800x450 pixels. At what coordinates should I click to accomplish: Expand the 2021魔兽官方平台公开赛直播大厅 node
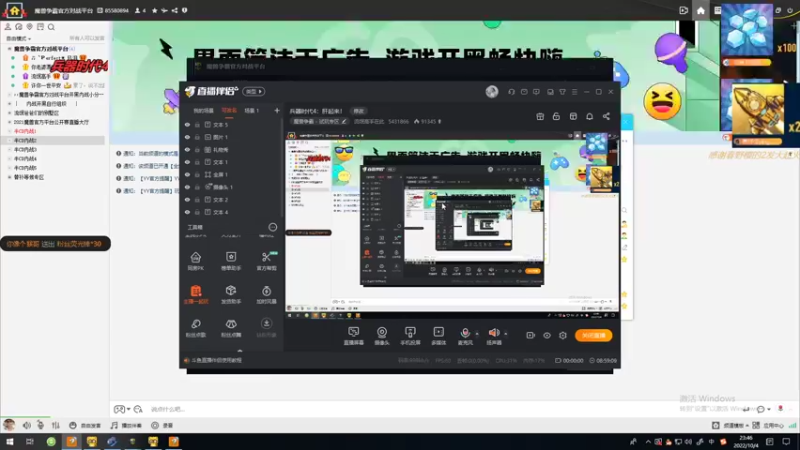(9, 122)
